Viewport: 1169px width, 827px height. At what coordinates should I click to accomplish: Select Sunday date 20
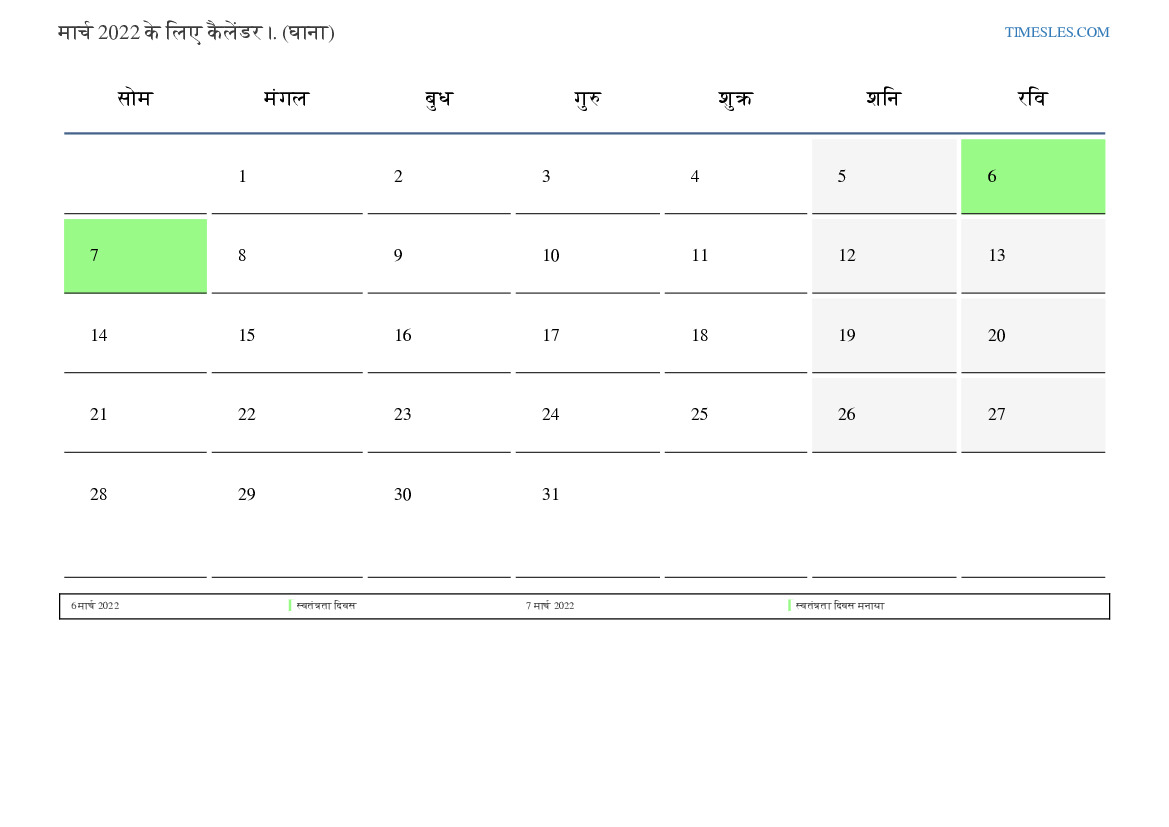tap(1033, 336)
